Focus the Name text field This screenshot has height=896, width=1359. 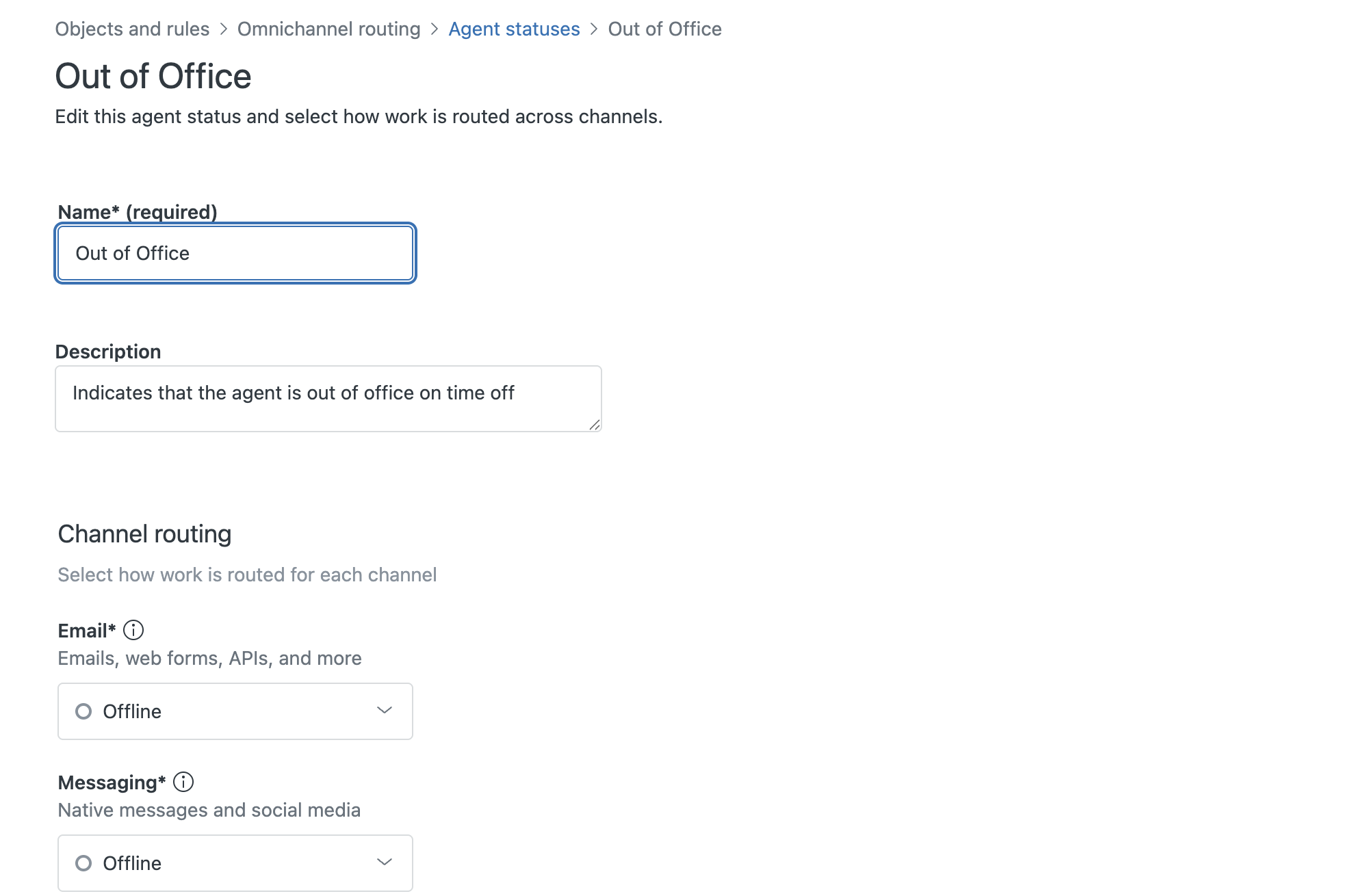[x=235, y=254]
